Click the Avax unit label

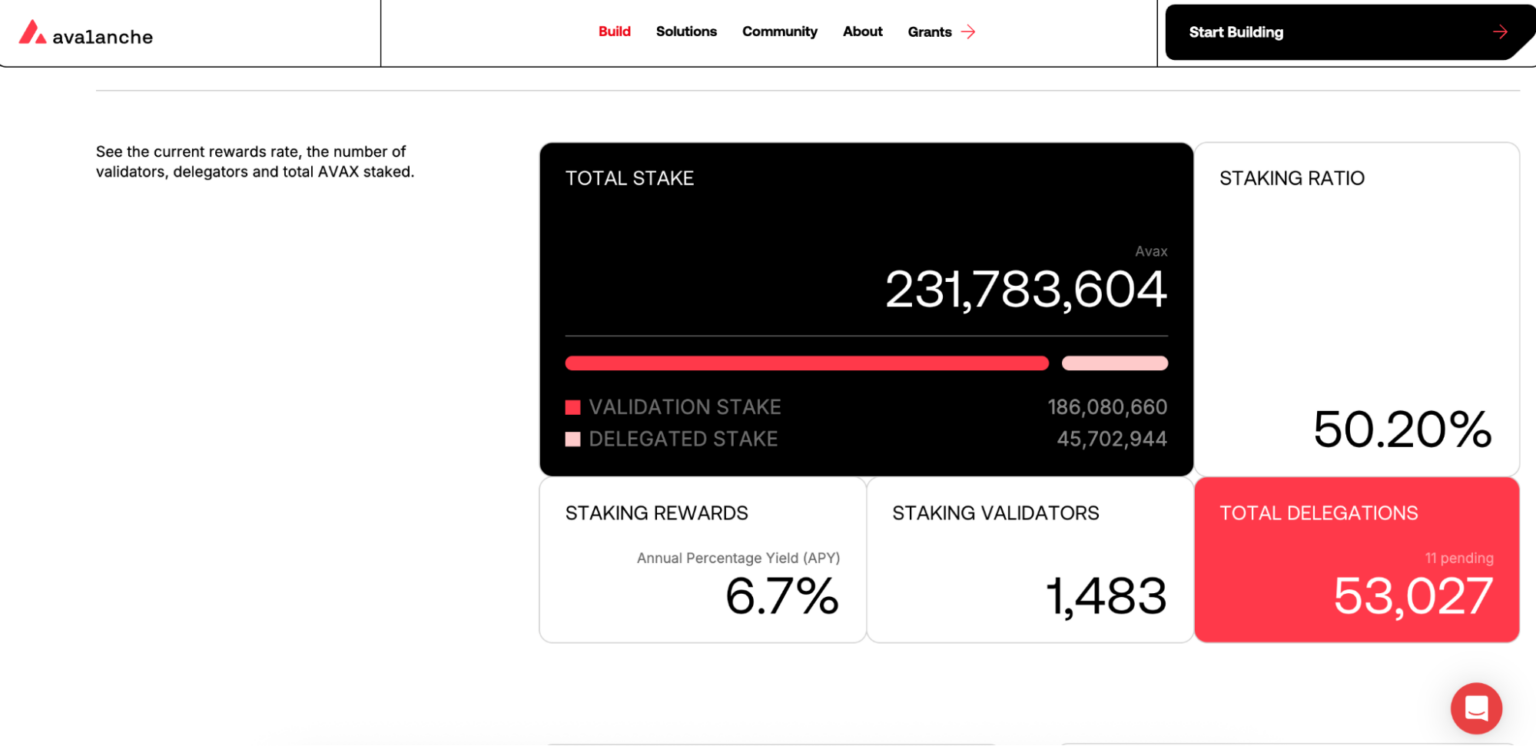(x=1151, y=251)
